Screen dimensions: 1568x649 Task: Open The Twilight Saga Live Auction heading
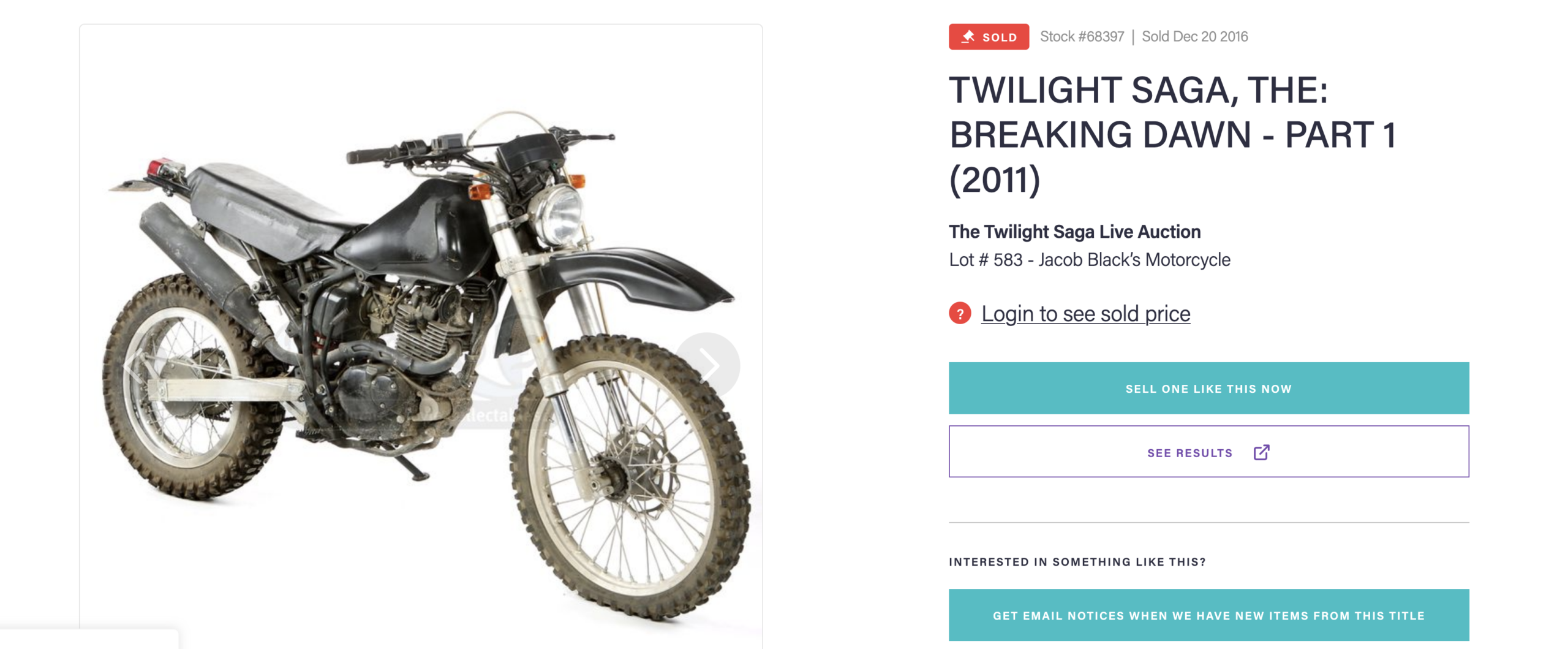[1074, 232]
